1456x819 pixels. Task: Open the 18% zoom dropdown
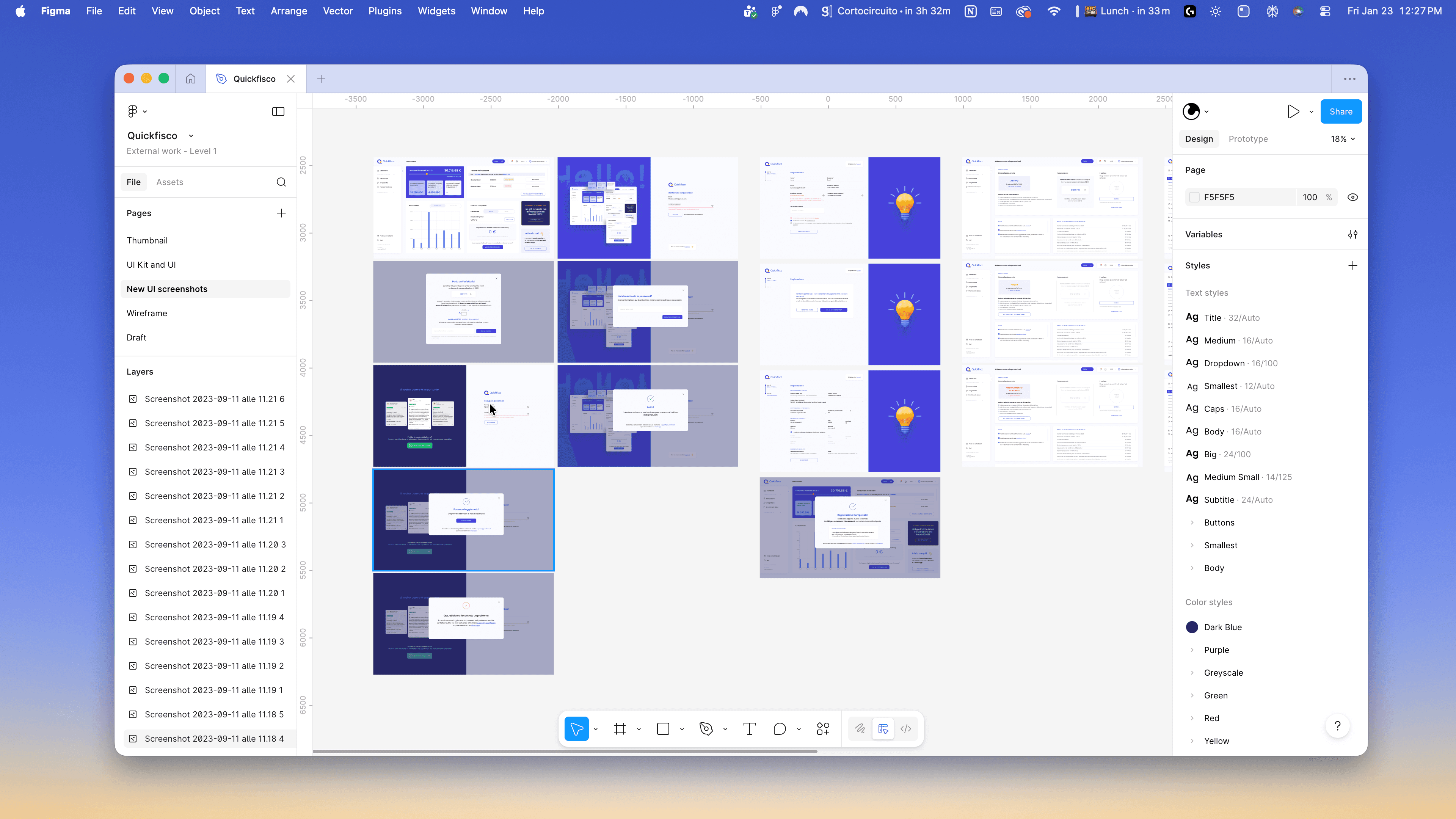[x=1342, y=138]
